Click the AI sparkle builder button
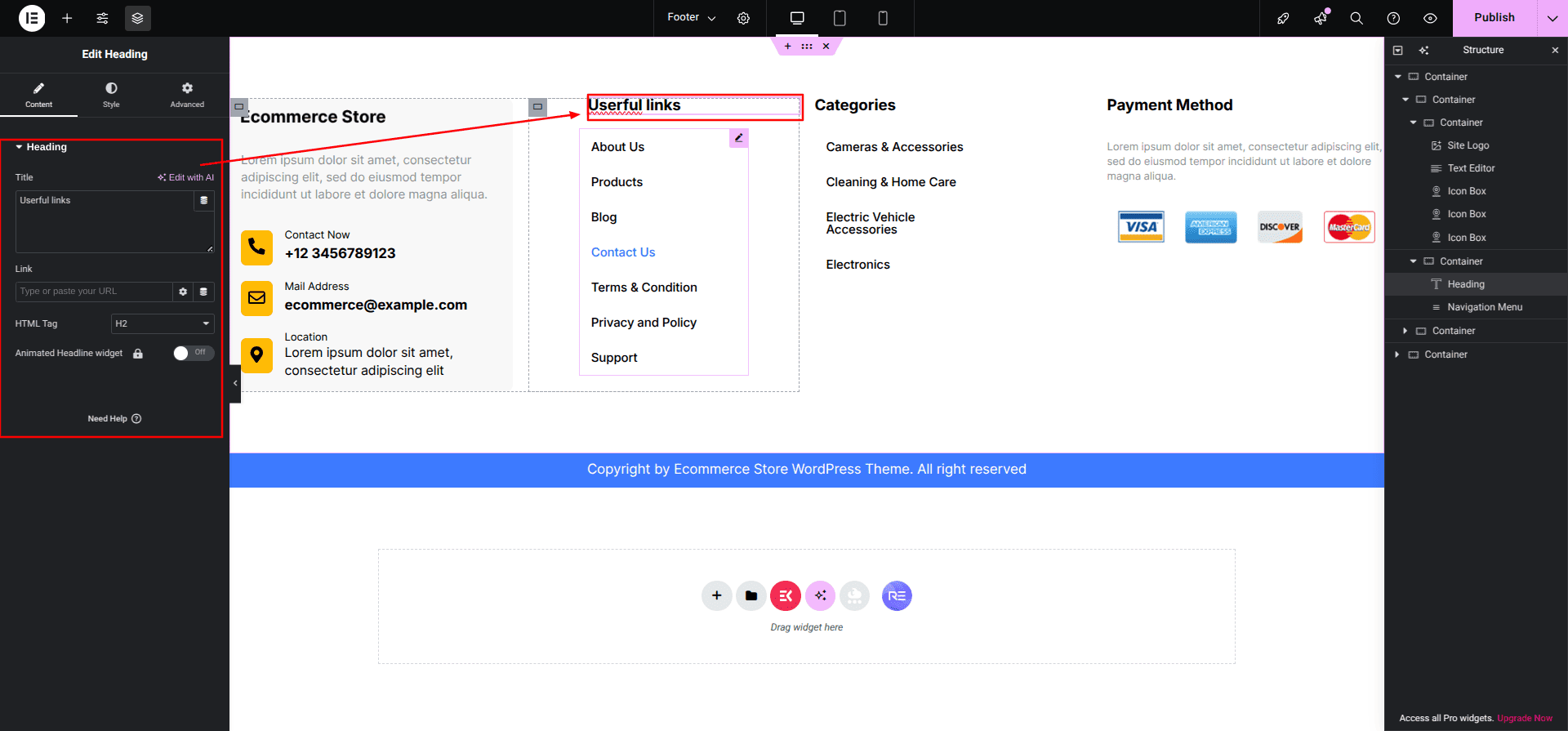The image size is (1568, 731). (820, 595)
